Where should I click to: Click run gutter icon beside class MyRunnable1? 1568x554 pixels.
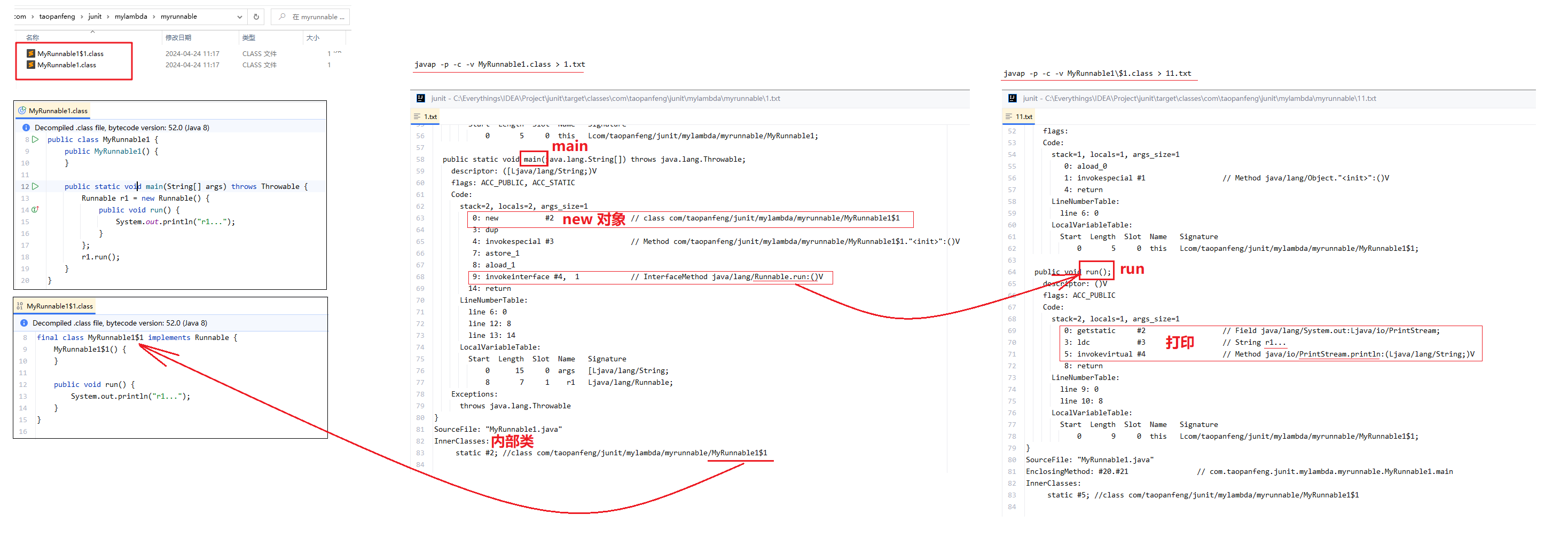tap(35, 139)
